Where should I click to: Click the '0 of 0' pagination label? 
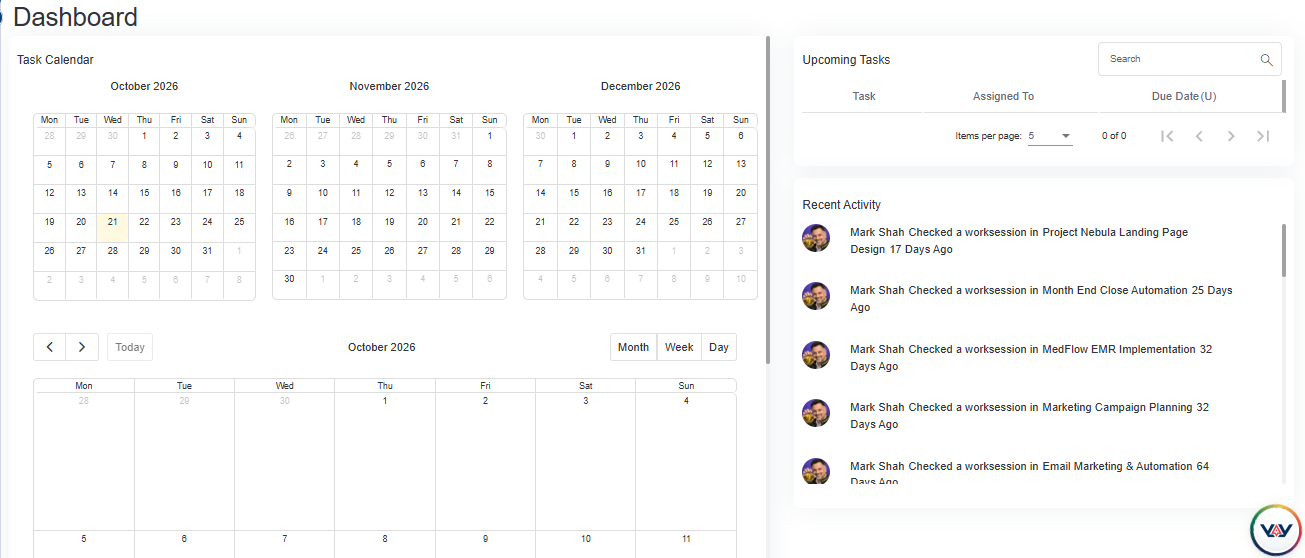click(1114, 136)
